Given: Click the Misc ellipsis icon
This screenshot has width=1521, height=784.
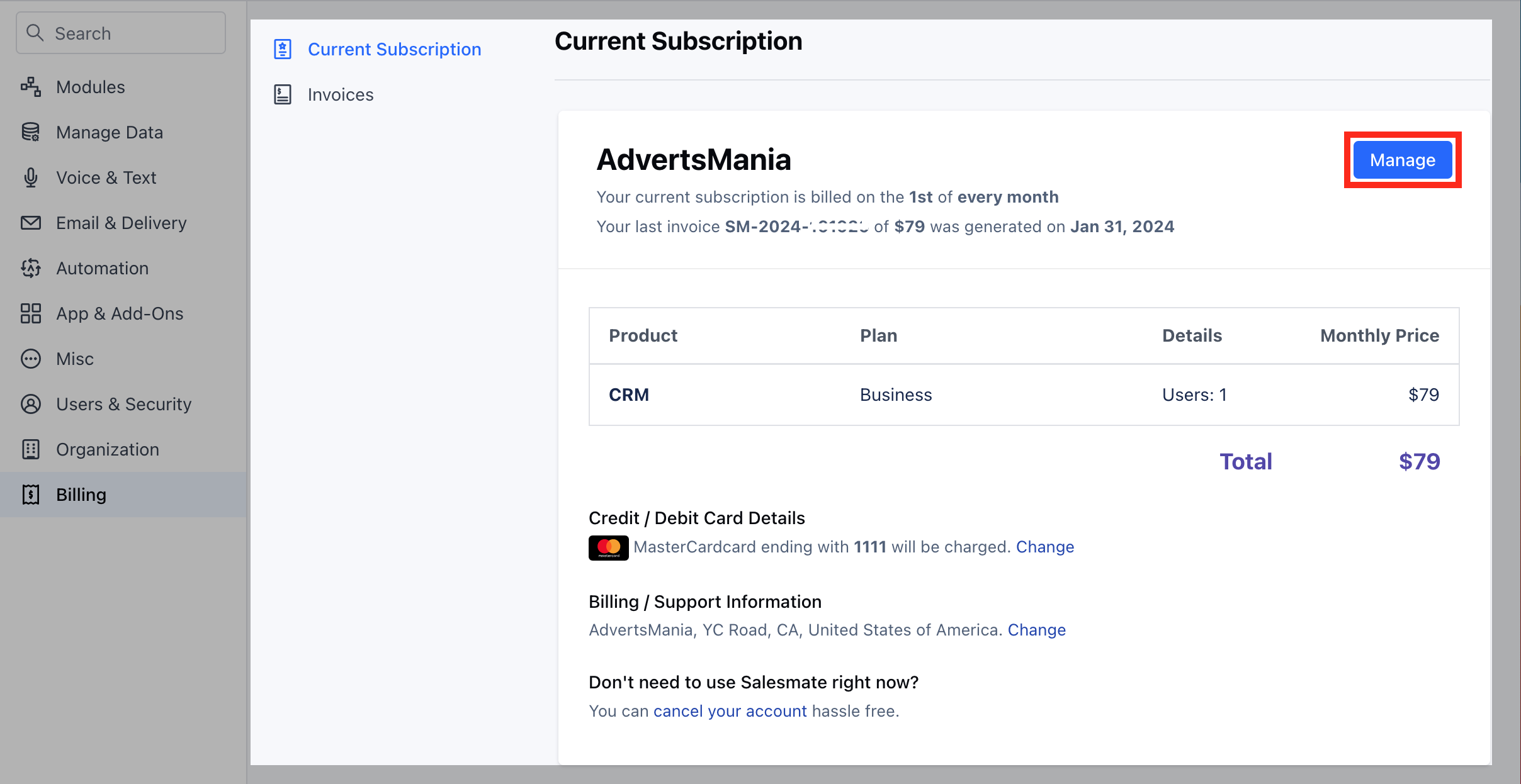Looking at the screenshot, I should (31, 359).
